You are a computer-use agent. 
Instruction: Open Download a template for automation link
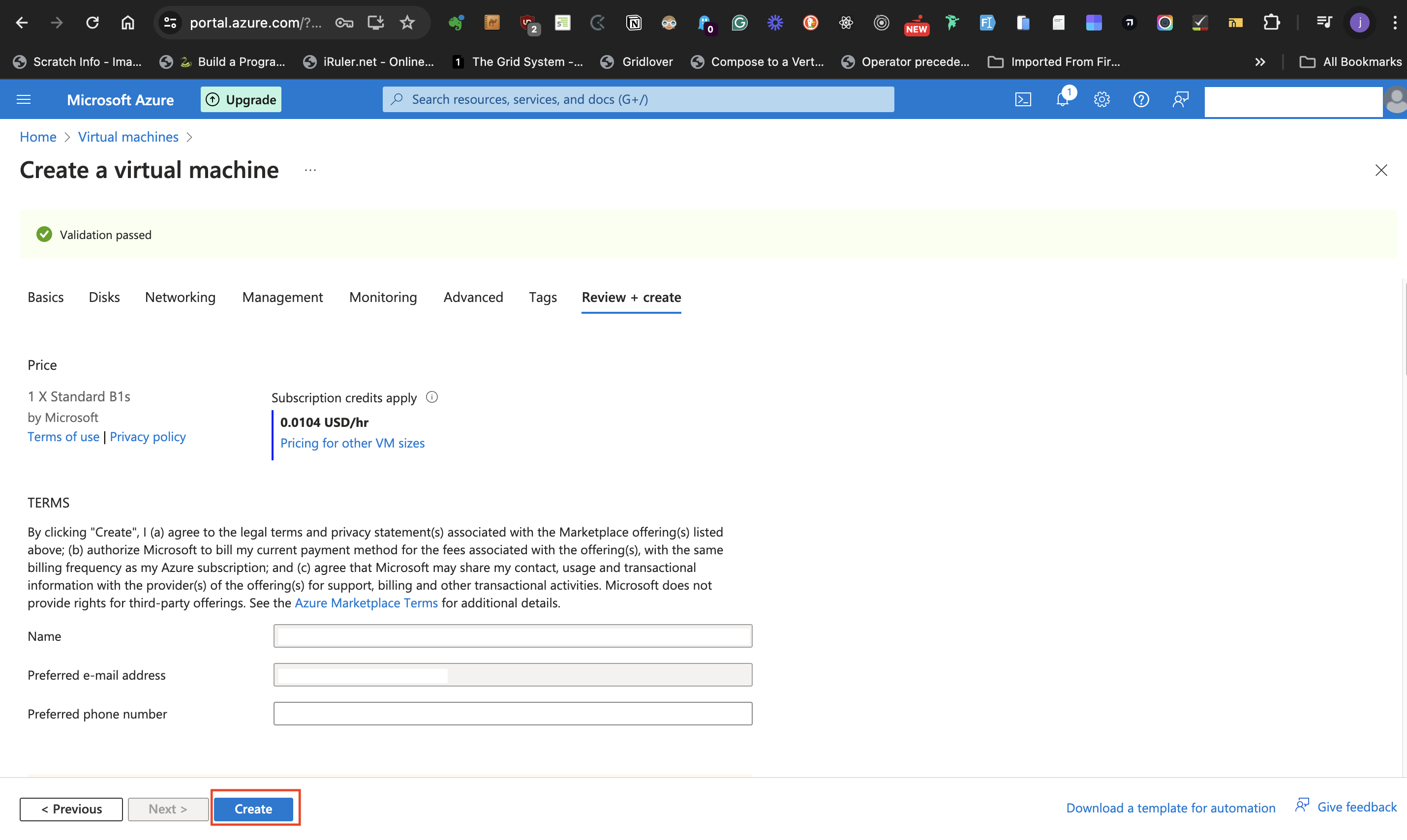1170,808
